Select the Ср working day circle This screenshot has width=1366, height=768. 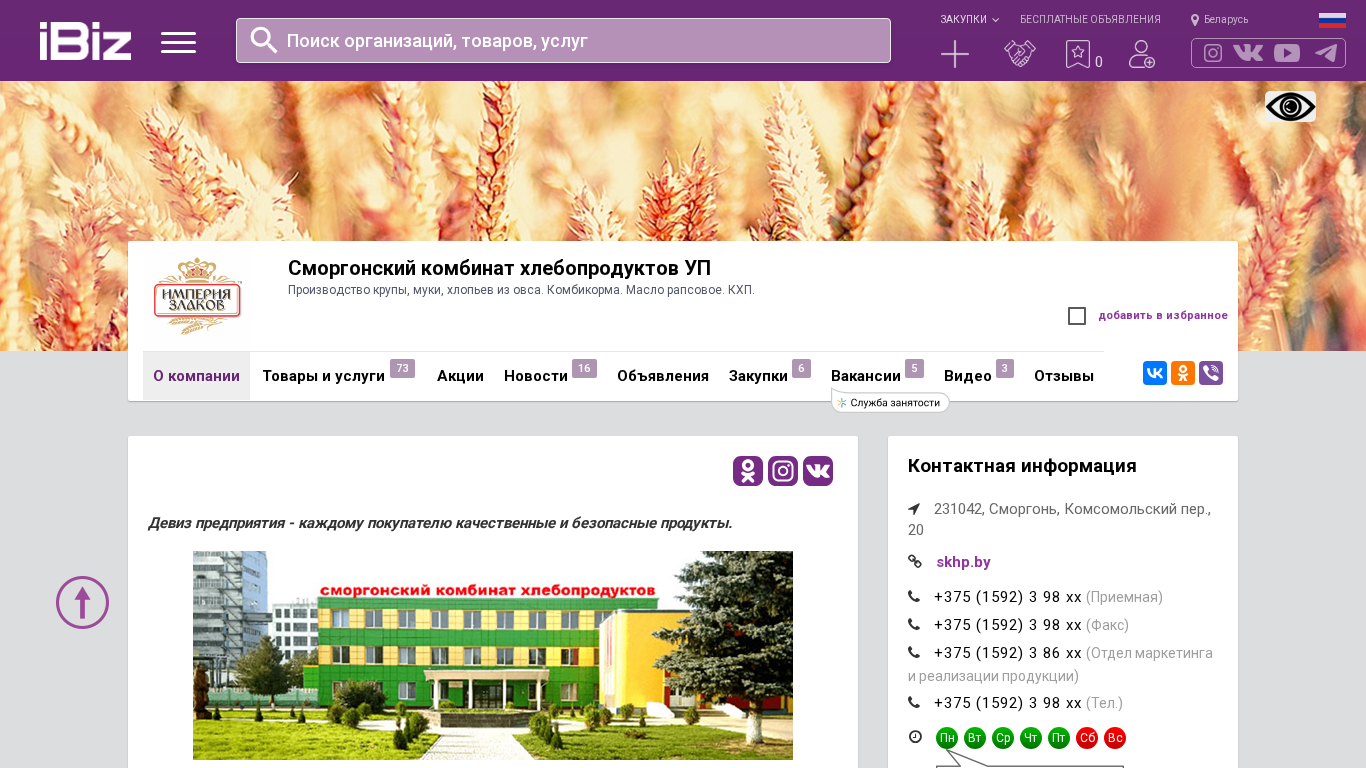[1003, 738]
